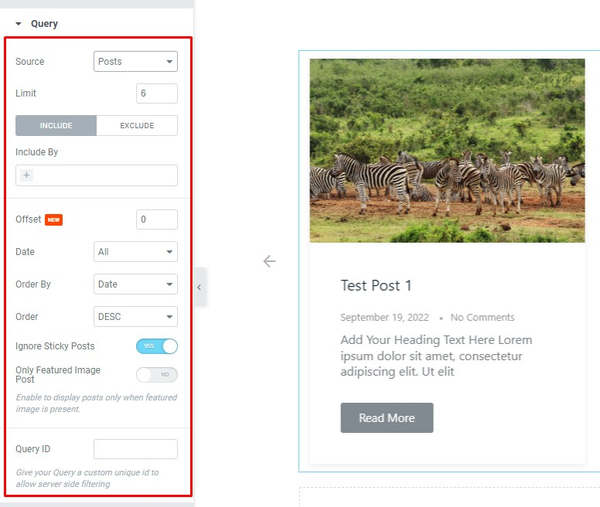This screenshot has height=507, width=600.
Task: Click the Read More button
Action: pos(387,418)
